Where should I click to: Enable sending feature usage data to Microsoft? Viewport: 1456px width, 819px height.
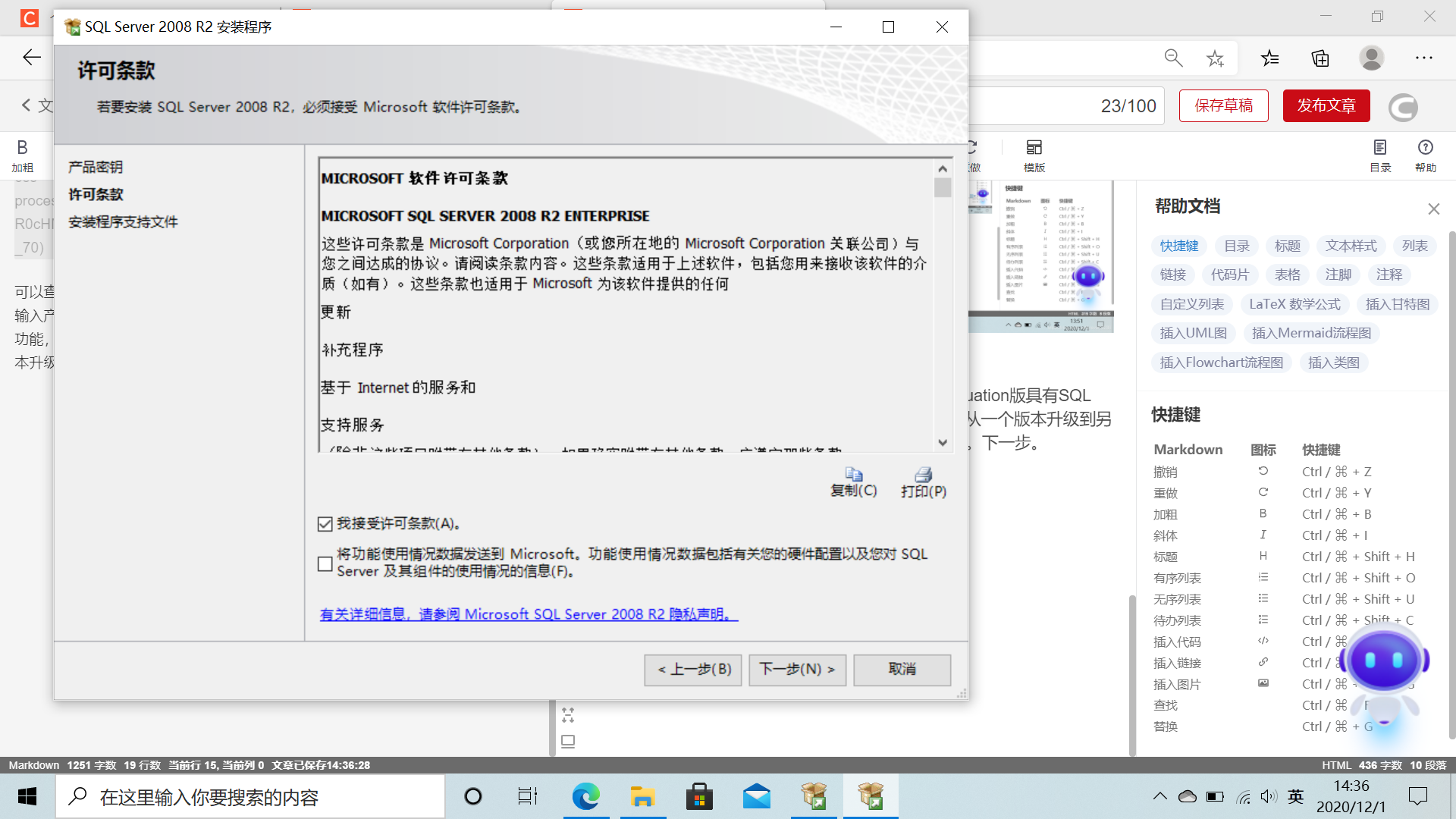[325, 563]
